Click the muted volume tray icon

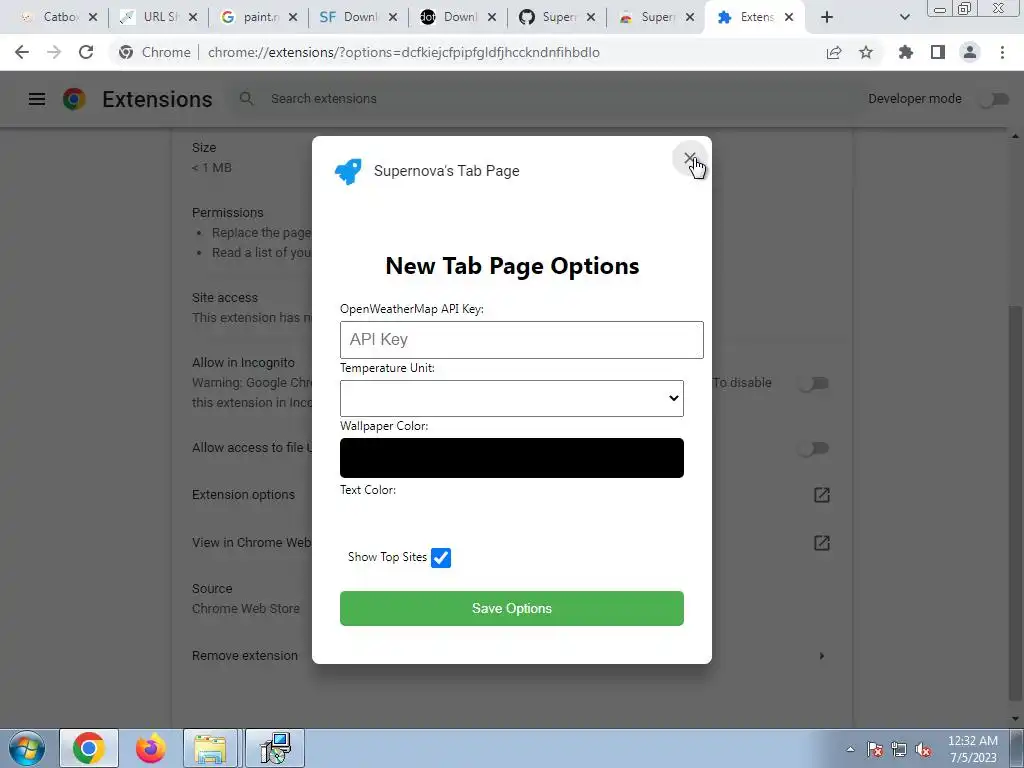(x=923, y=750)
